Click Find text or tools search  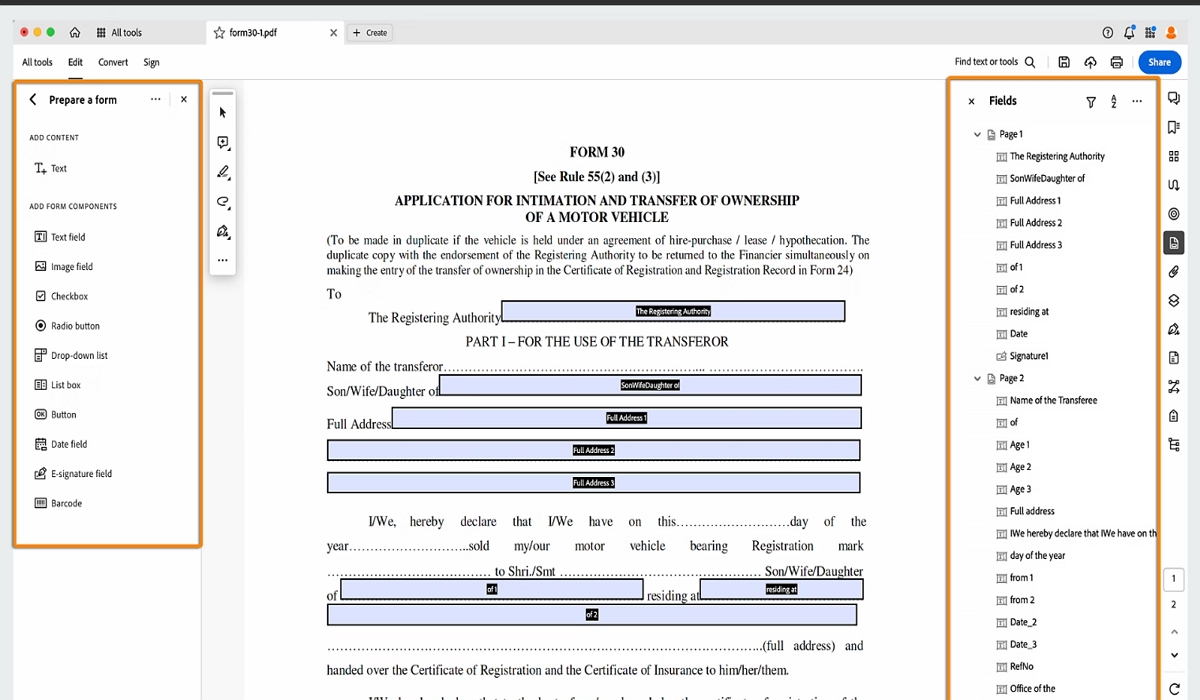(x=994, y=62)
